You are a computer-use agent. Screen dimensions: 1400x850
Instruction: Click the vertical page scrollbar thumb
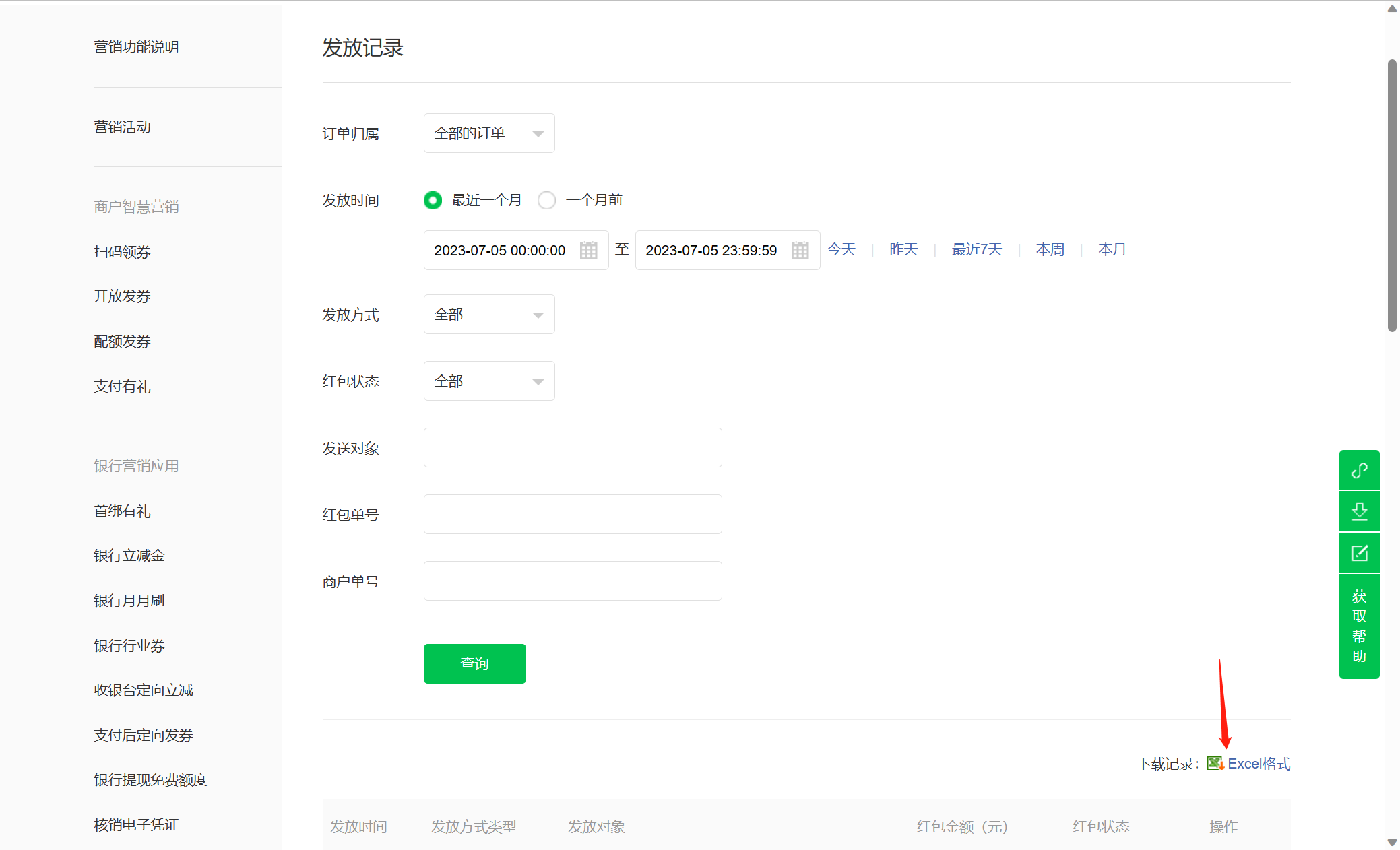pyautogui.click(x=1392, y=195)
